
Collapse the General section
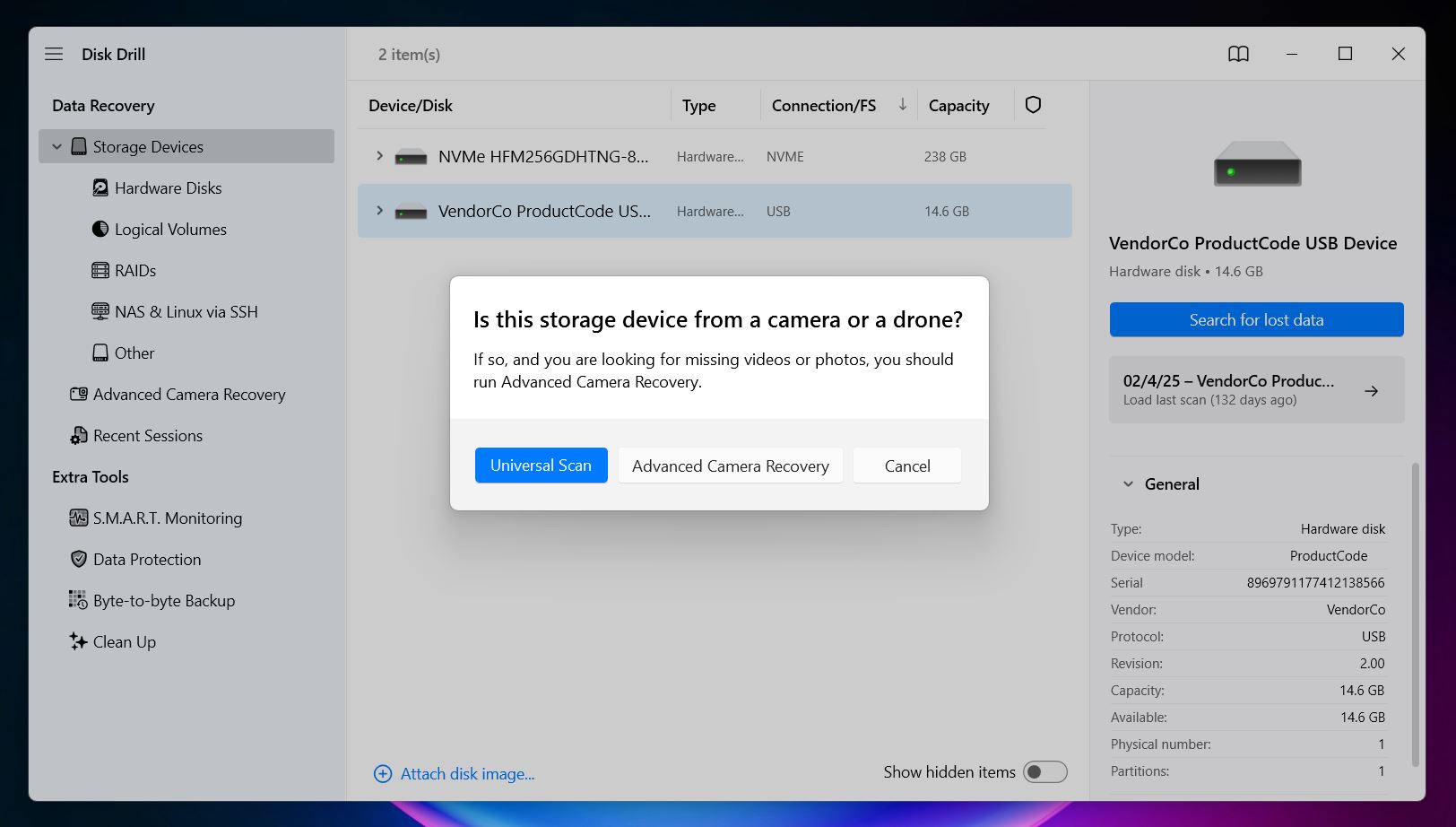click(x=1128, y=484)
